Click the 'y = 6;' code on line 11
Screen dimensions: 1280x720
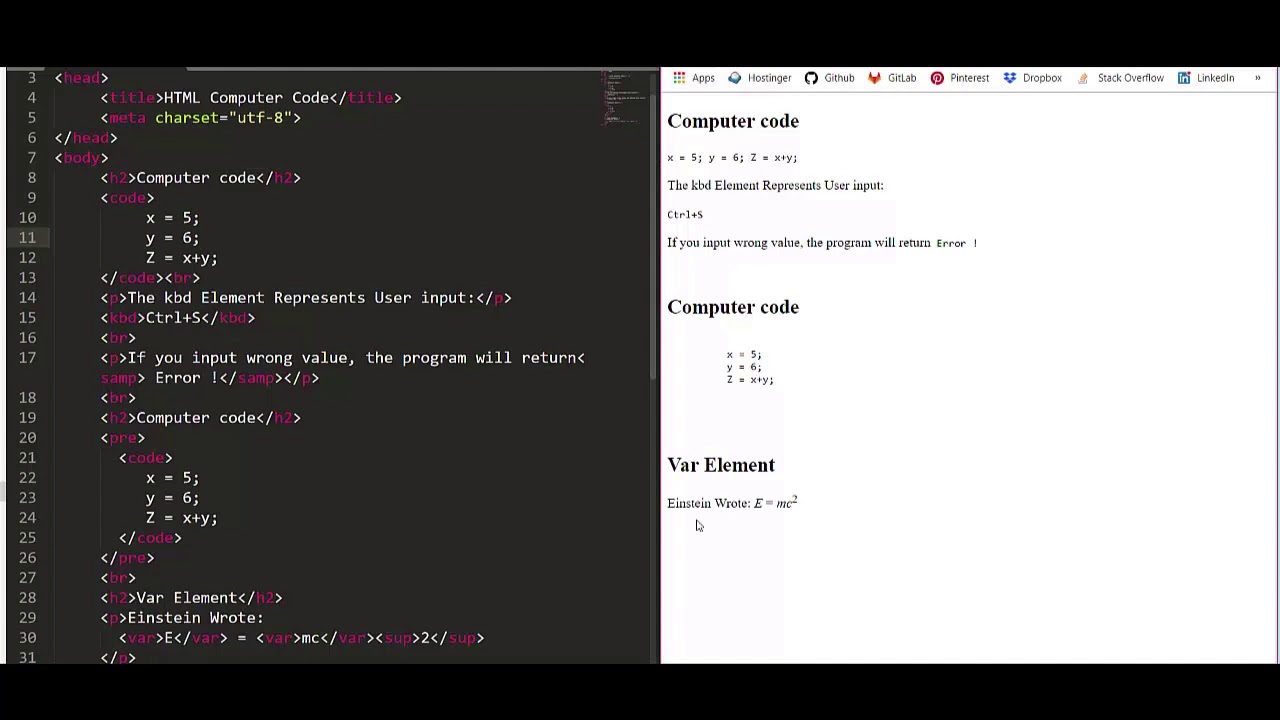pos(172,238)
